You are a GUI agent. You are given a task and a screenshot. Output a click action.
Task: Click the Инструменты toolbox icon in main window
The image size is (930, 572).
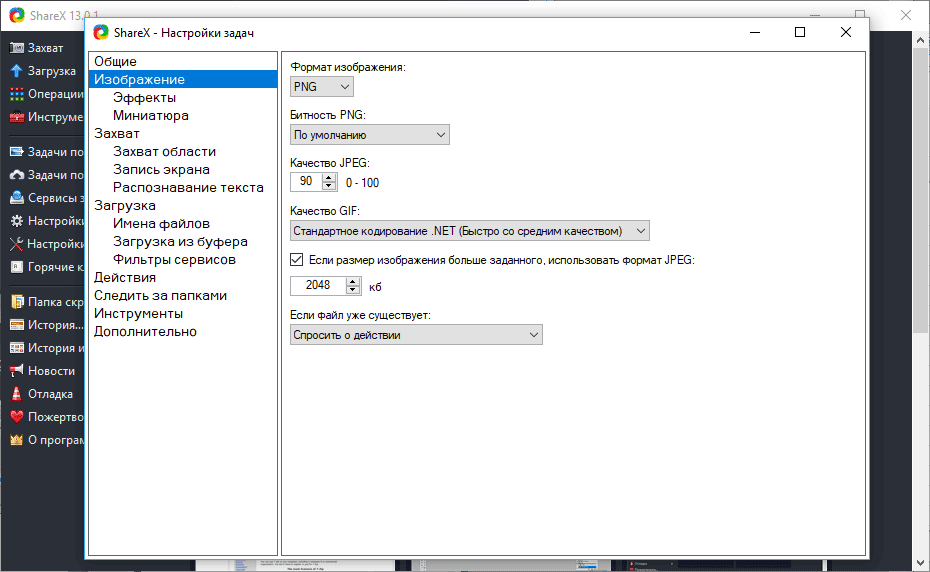17,117
